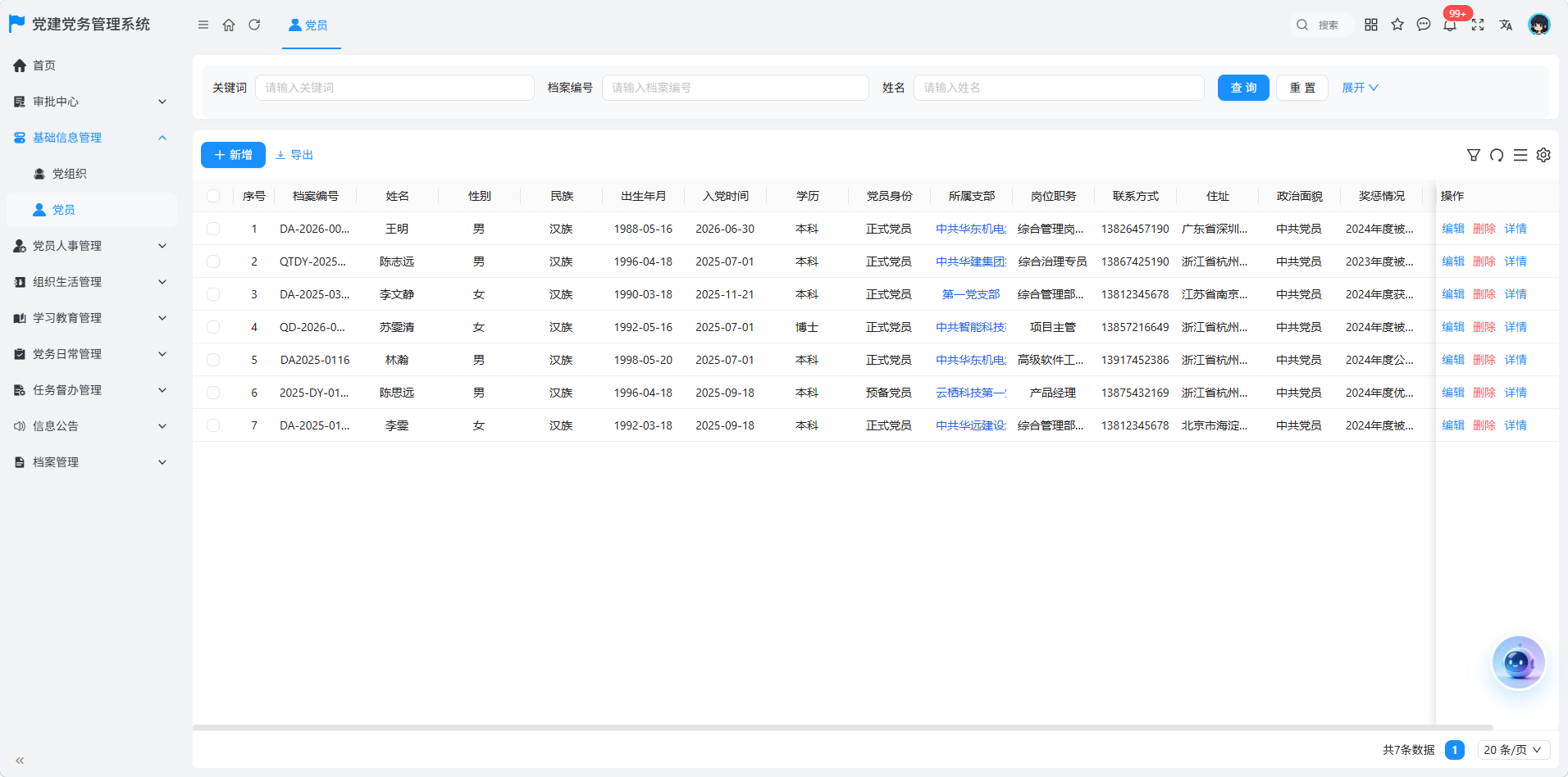Viewport: 1568px width, 777px height.
Task: Focus the 档案编号 input field
Action: (x=736, y=88)
